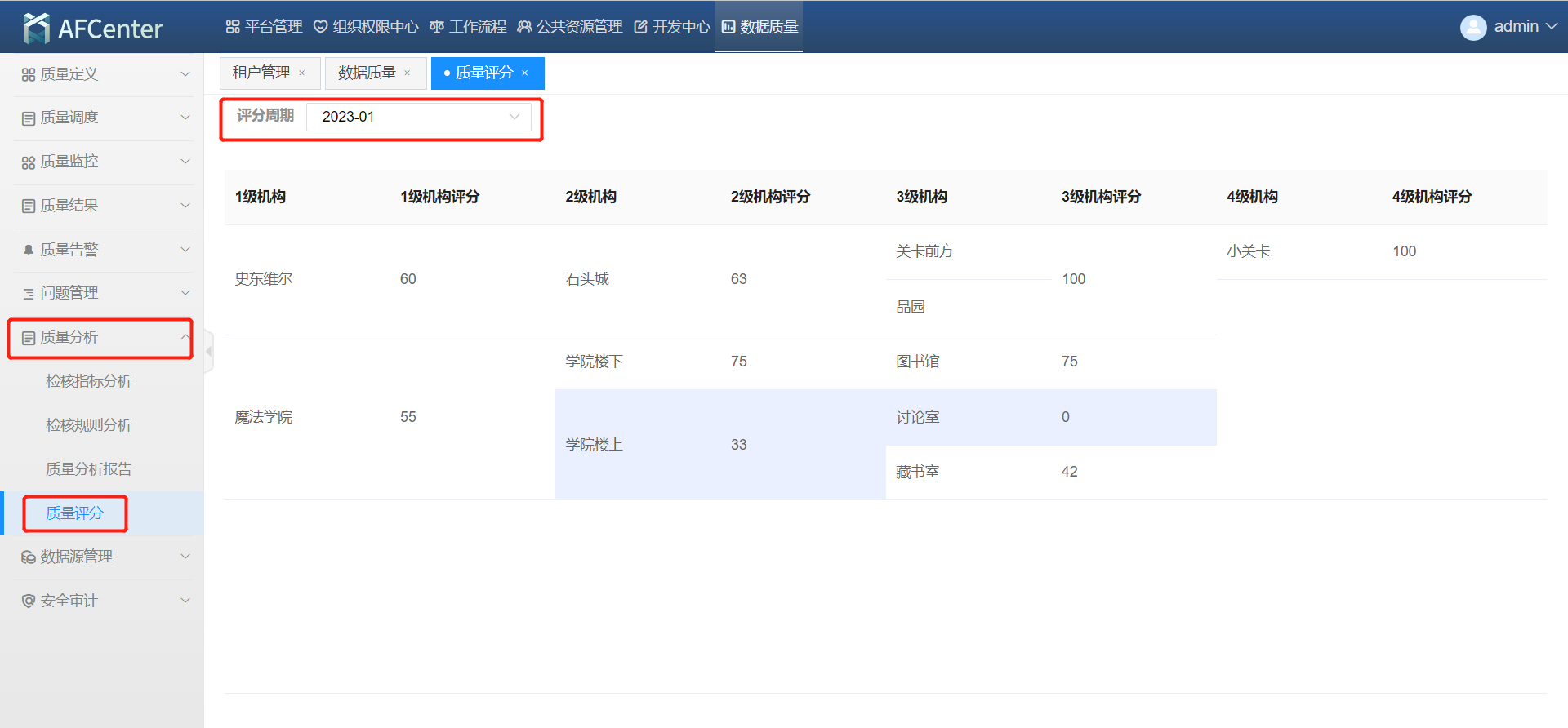Close the 数据质量 tab
Image resolution: width=1568 pixels, height=728 pixels.
click(408, 73)
